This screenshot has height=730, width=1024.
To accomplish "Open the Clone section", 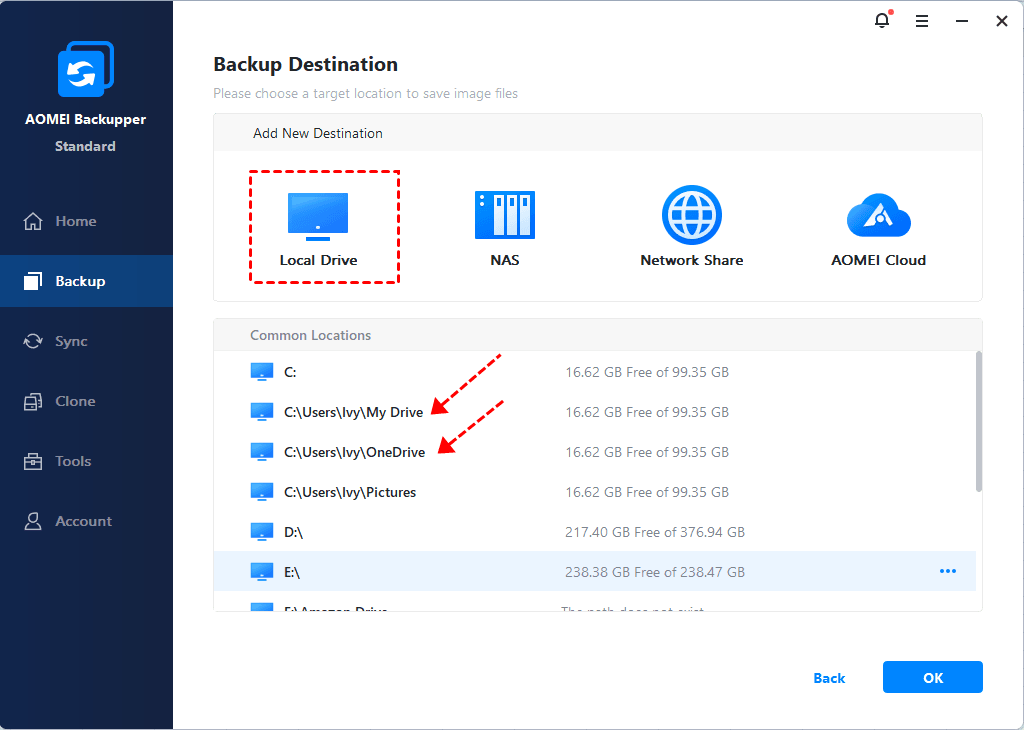I will 75,401.
